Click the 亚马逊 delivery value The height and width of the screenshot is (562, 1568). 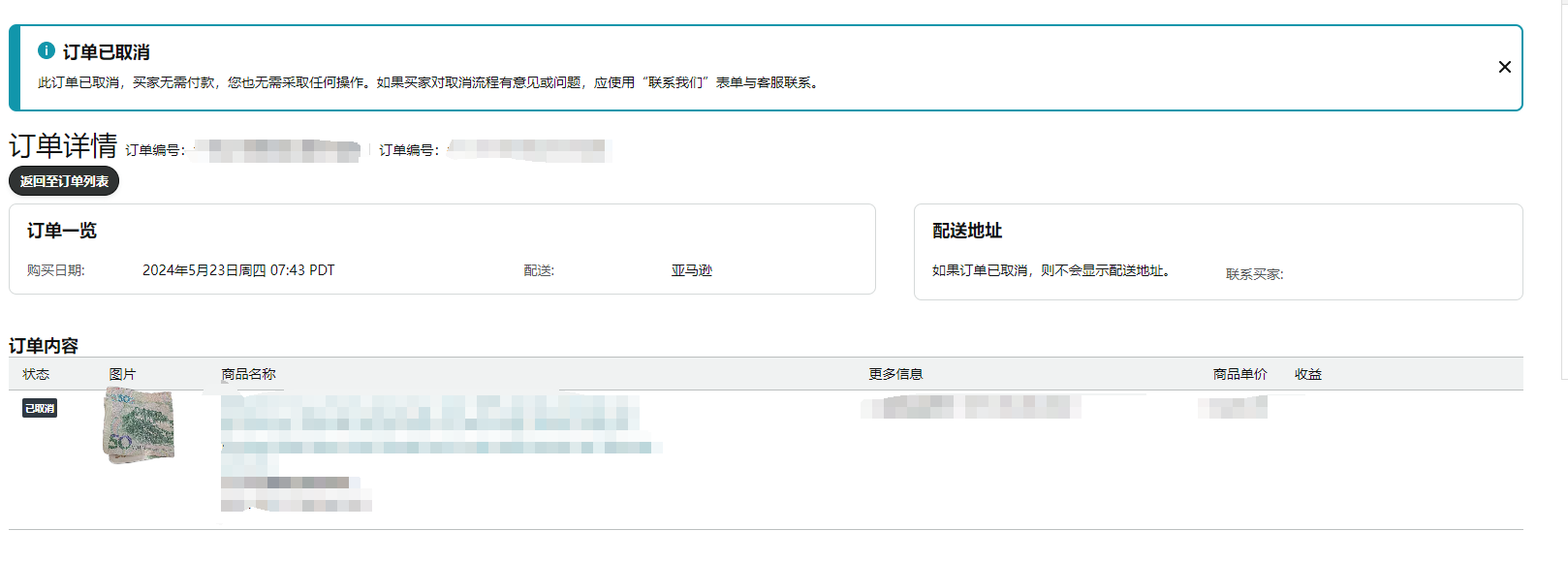click(x=692, y=270)
